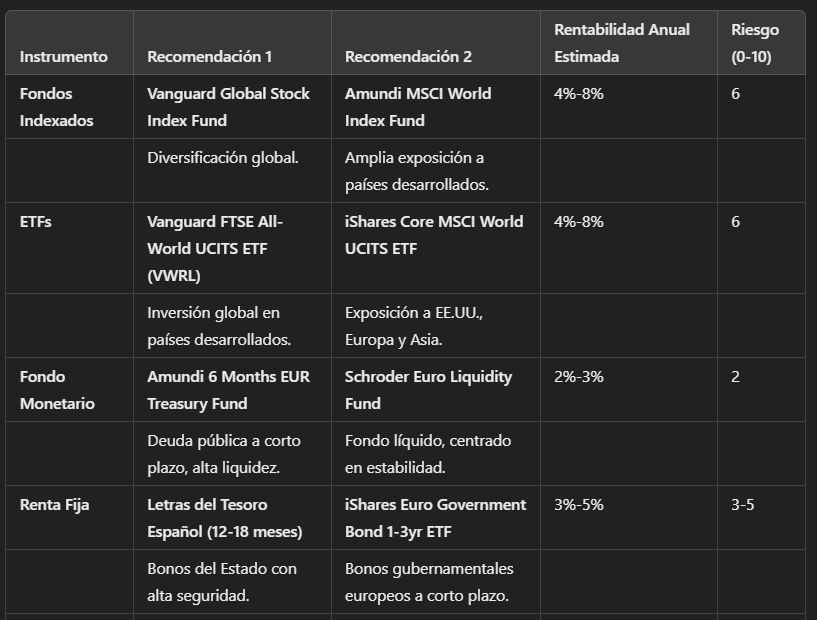
Task: Select Vanguard Global Stock Index Fund
Action: 228,107
